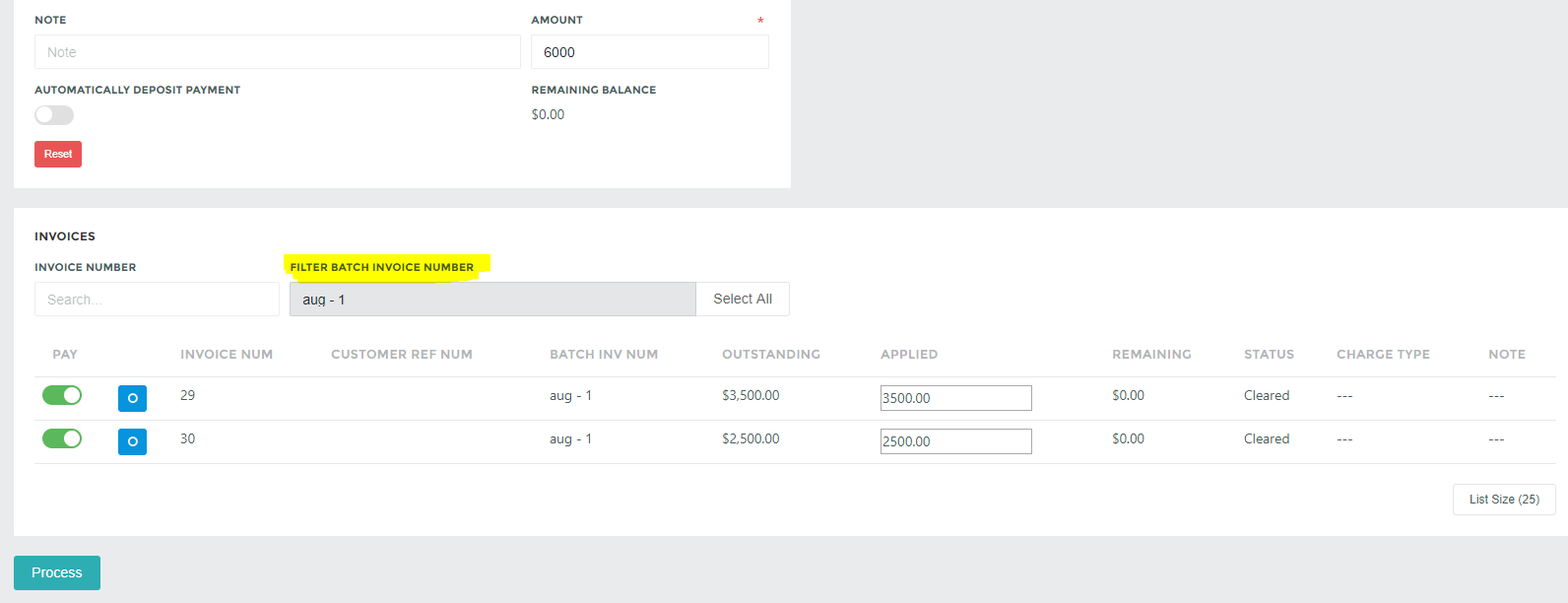Click the Select All button

point(742,299)
